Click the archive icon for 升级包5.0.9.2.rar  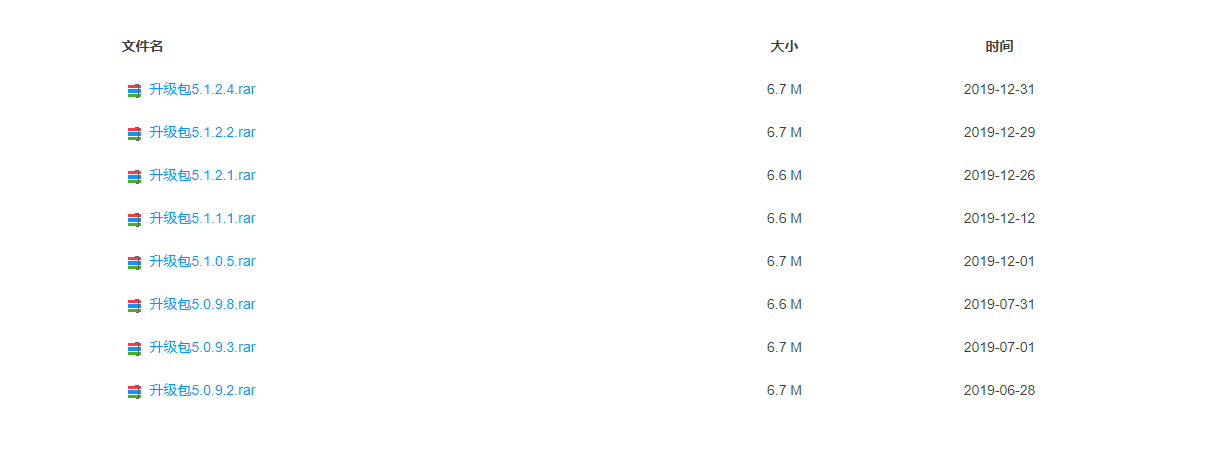(x=134, y=391)
